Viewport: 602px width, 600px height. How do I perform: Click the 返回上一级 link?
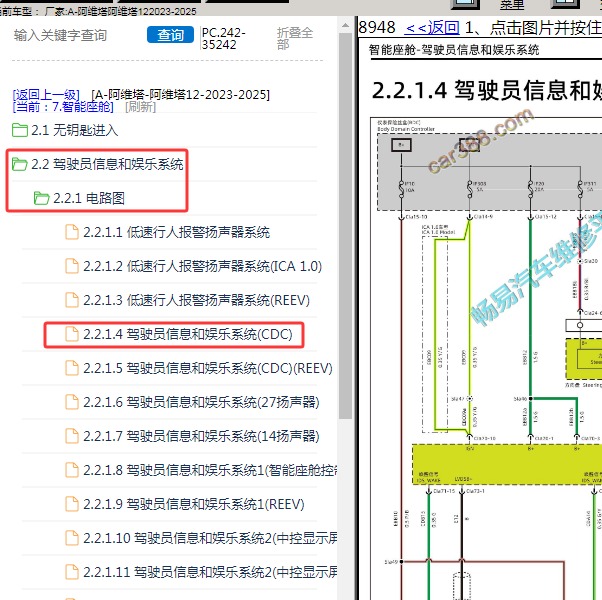pos(46,95)
